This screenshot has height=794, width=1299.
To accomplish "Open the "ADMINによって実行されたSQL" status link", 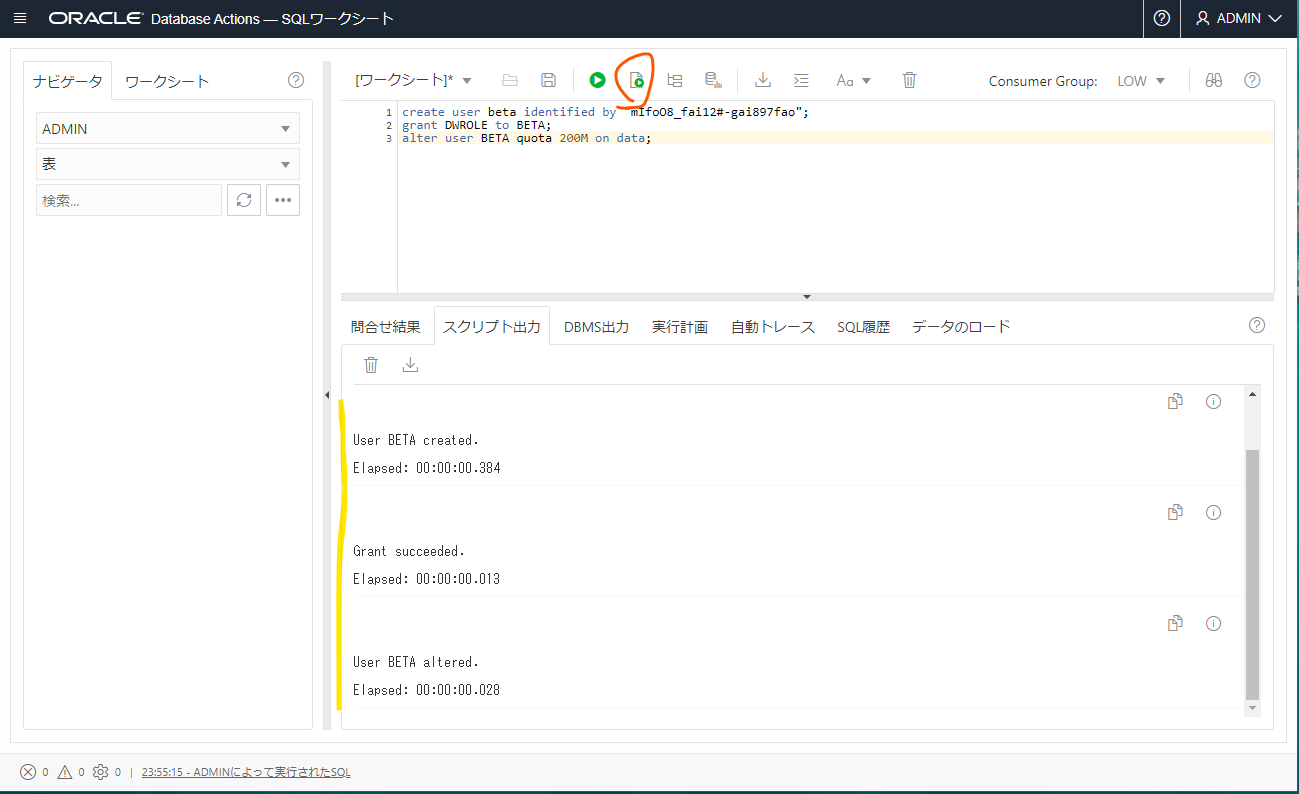I will [246, 772].
